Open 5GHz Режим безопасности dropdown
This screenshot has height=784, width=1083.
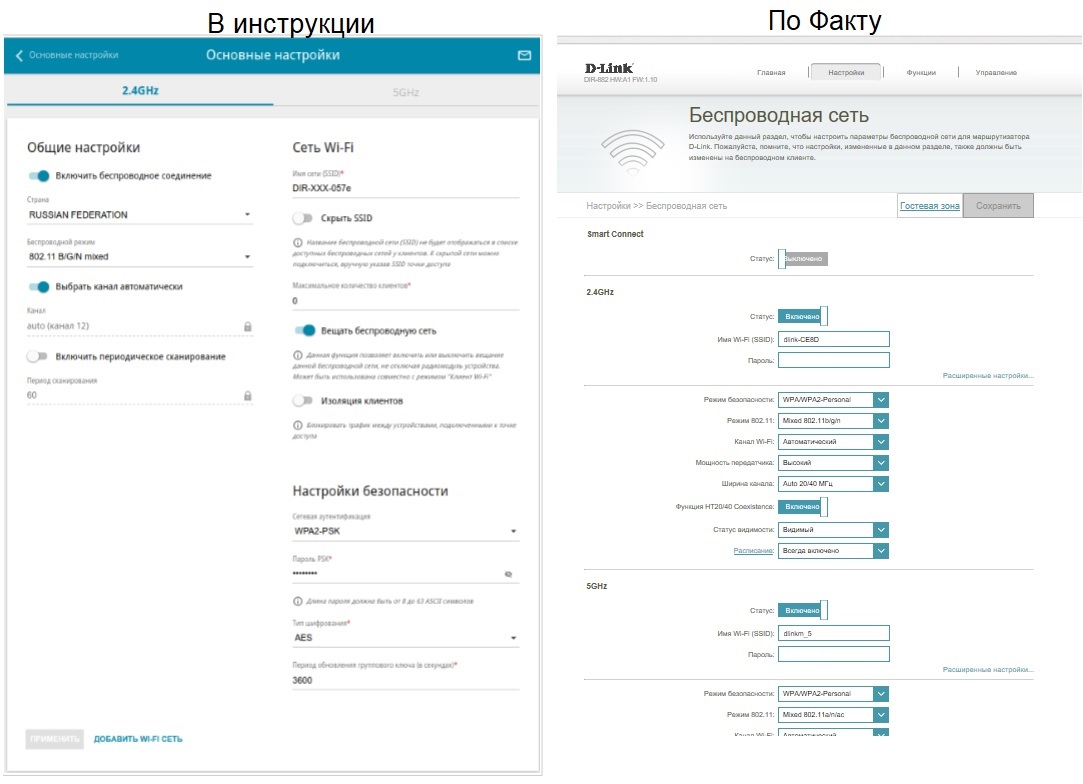[x=833, y=694]
